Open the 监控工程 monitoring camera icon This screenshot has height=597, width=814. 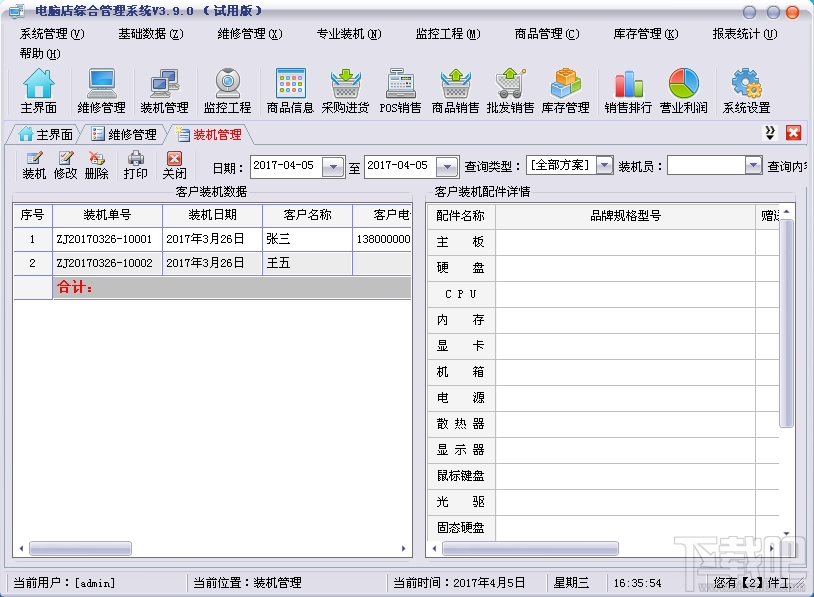coord(227,90)
